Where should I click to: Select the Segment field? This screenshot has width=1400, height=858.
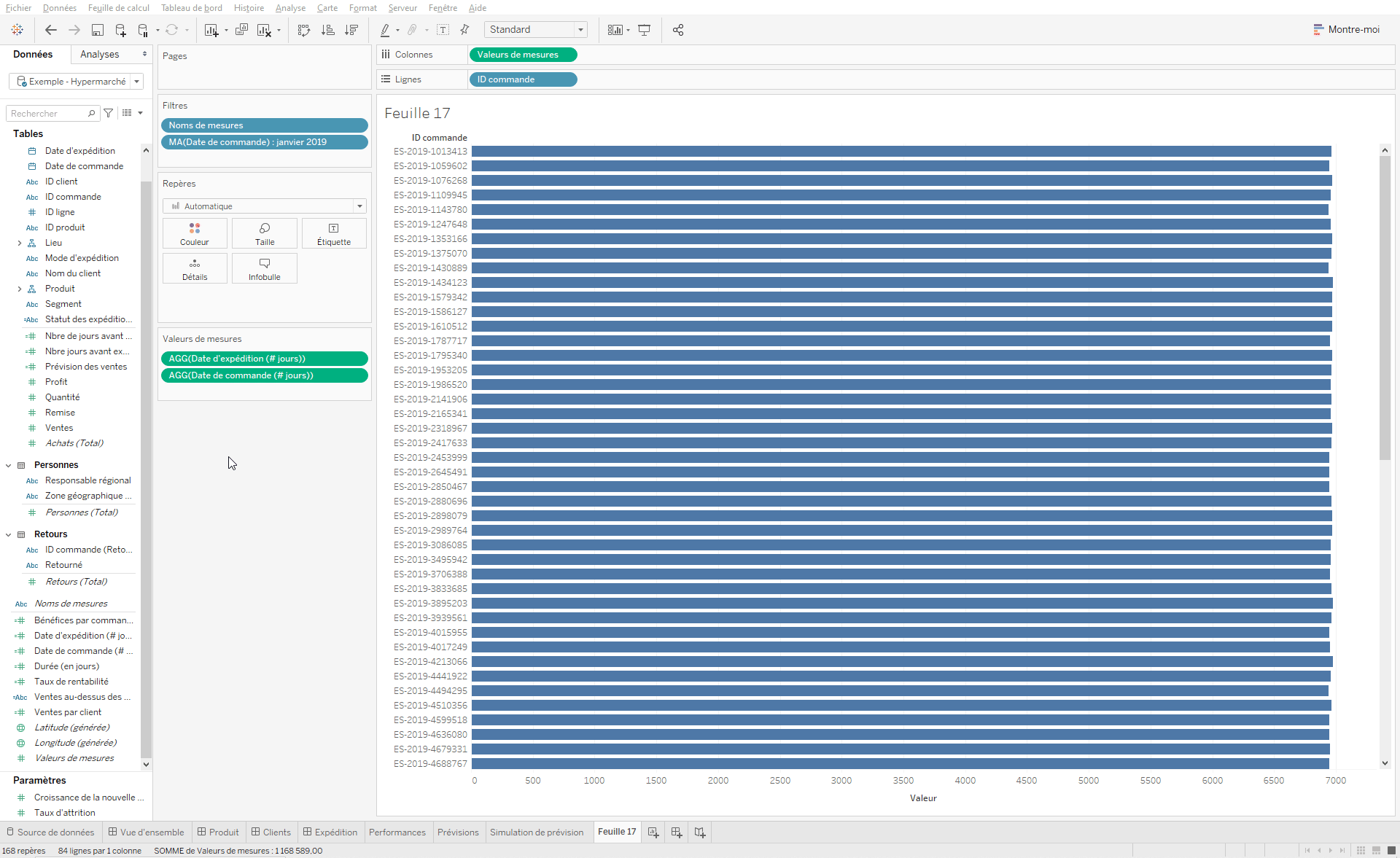[x=63, y=304]
